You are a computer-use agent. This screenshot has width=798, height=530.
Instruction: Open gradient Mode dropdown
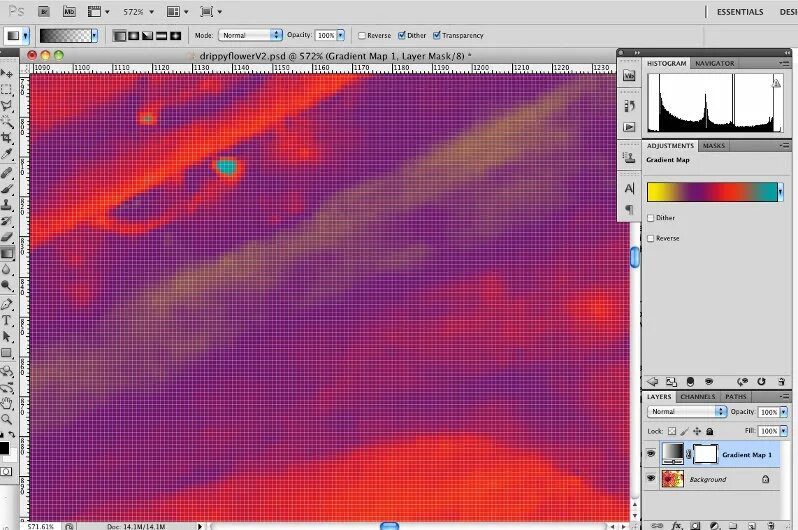click(250, 35)
